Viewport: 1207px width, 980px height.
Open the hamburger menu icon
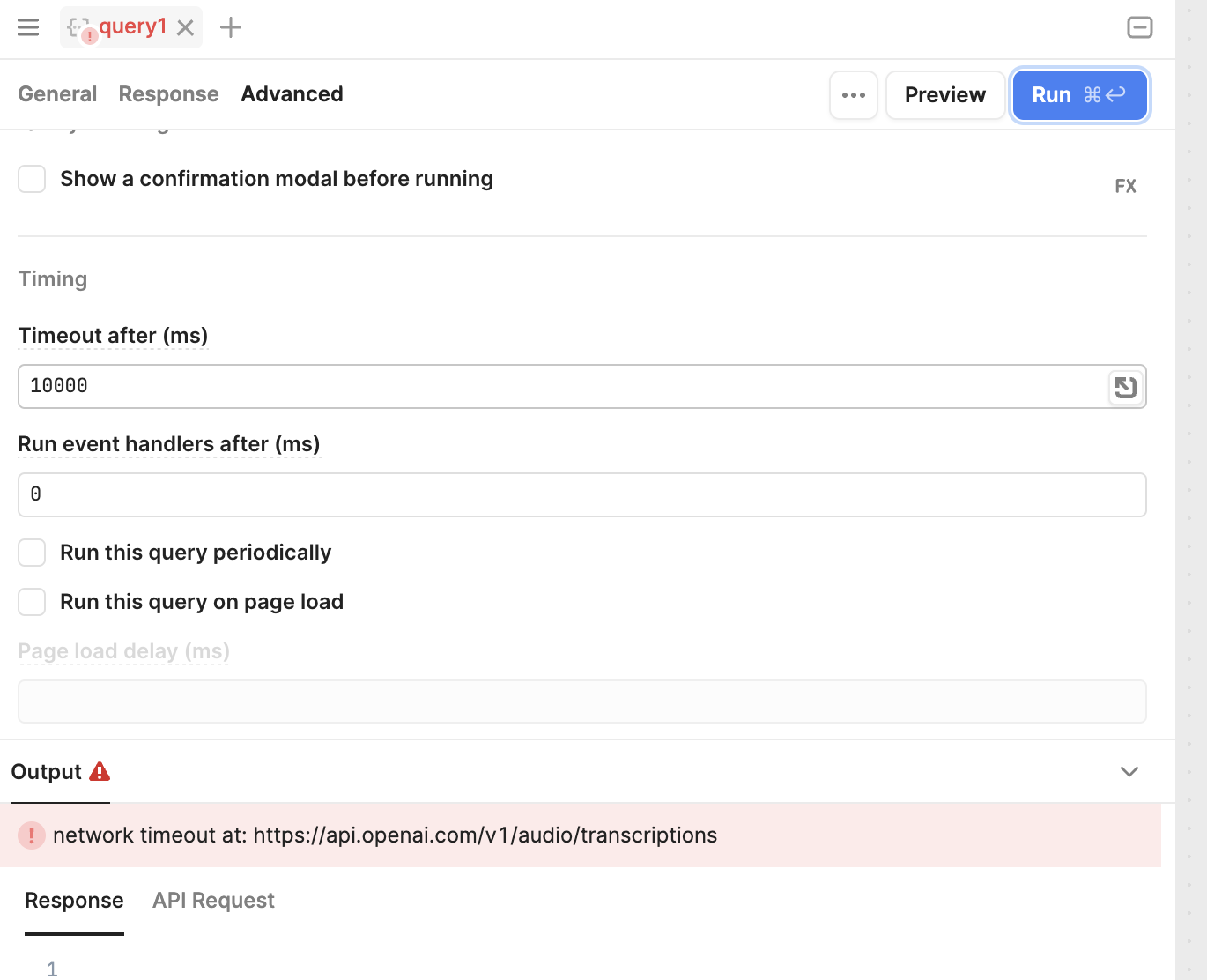pos(28,27)
